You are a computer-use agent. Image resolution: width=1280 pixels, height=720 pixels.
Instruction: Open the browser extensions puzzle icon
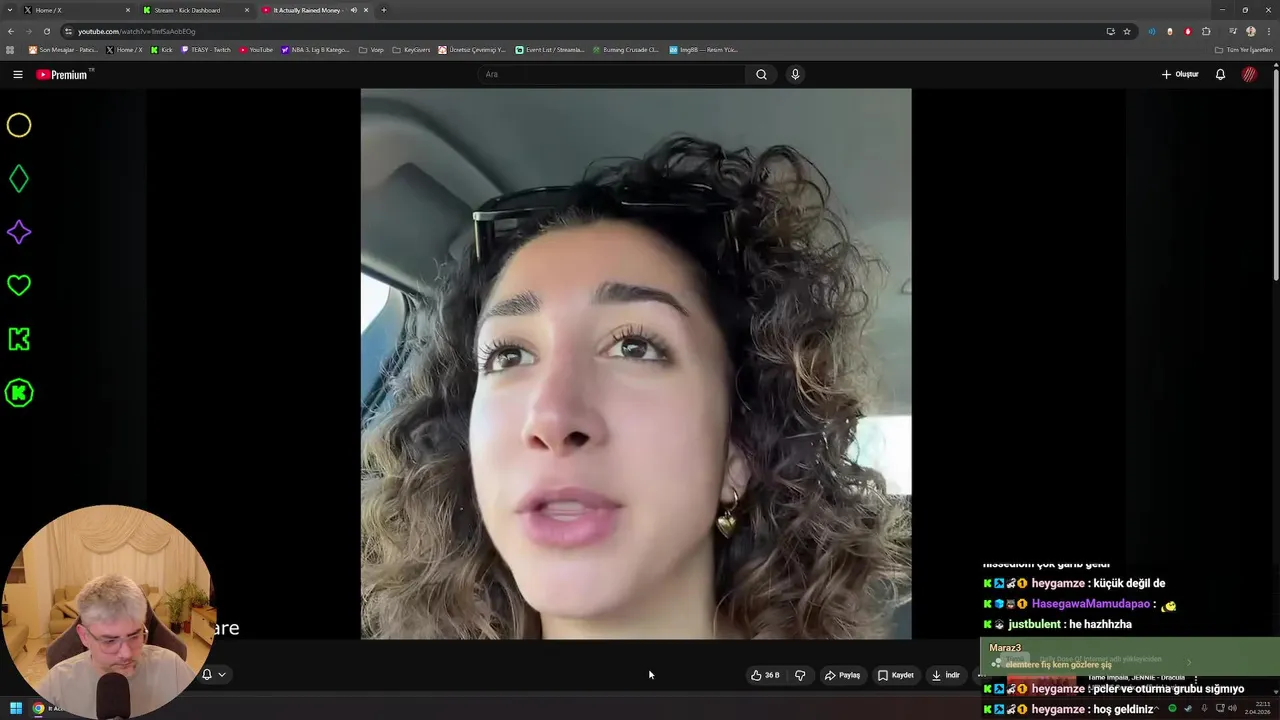click(x=1206, y=31)
